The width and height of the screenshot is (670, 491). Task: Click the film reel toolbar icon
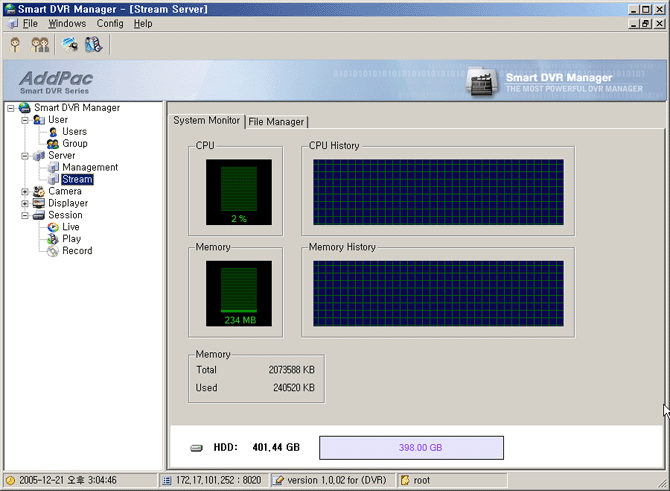click(x=94, y=44)
